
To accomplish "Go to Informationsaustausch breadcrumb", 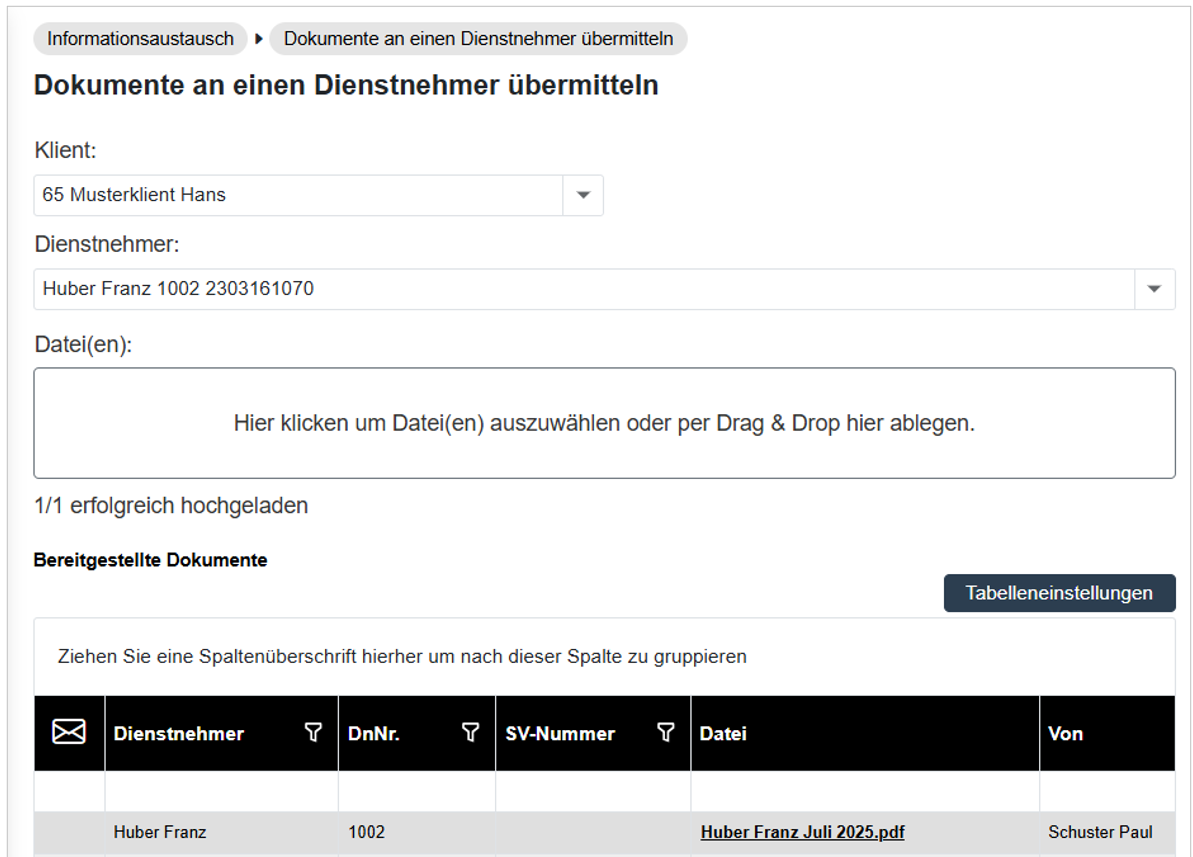I will point(140,39).
